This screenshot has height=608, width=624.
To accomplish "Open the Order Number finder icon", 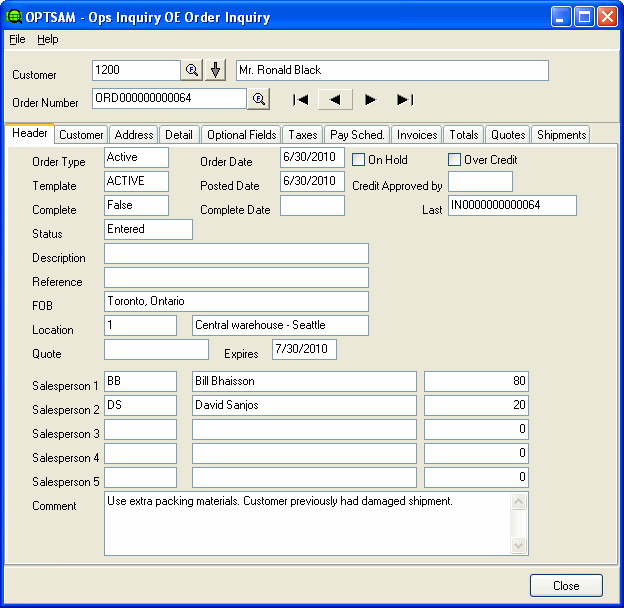I will [259, 98].
